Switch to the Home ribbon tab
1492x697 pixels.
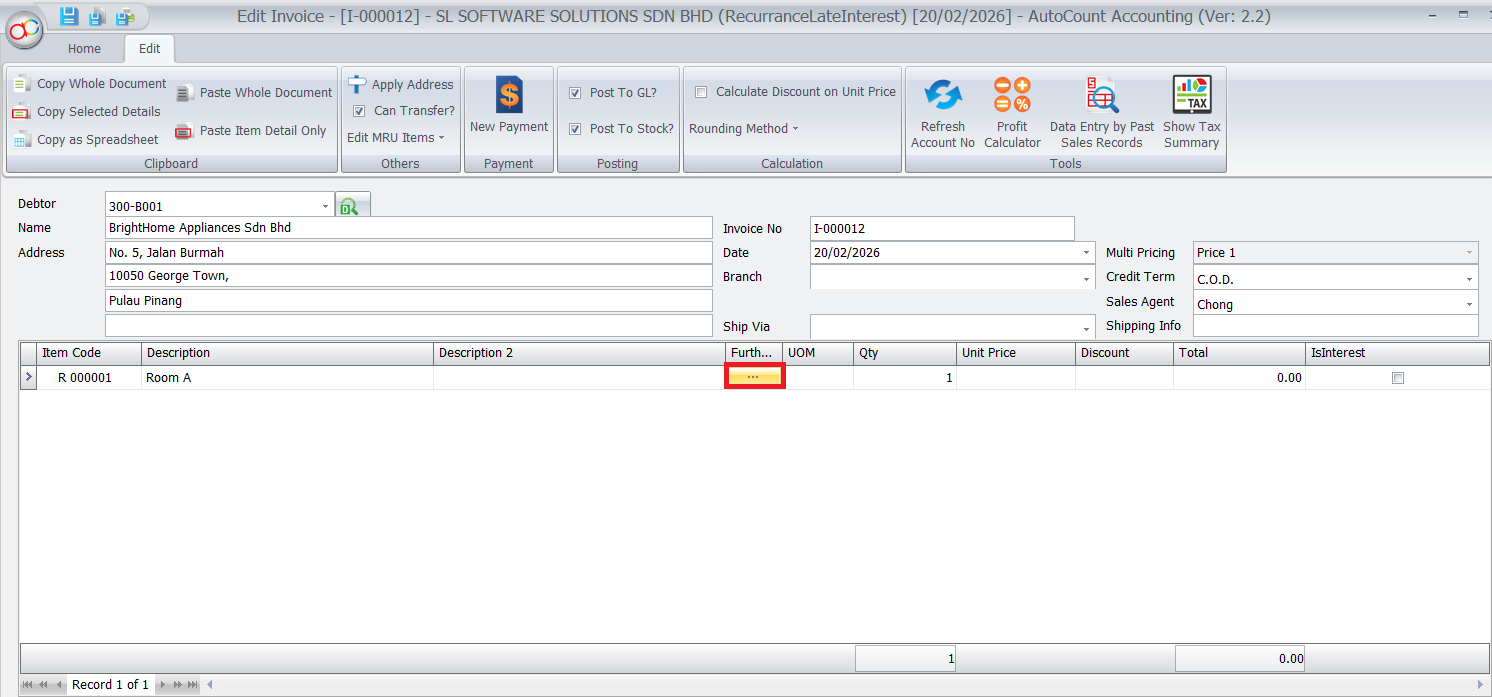coord(84,49)
